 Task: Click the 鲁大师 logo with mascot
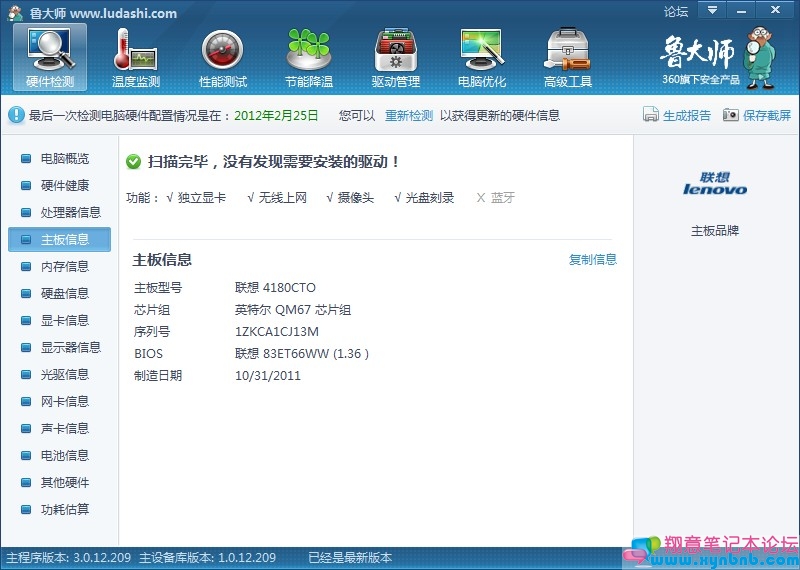pos(718,58)
